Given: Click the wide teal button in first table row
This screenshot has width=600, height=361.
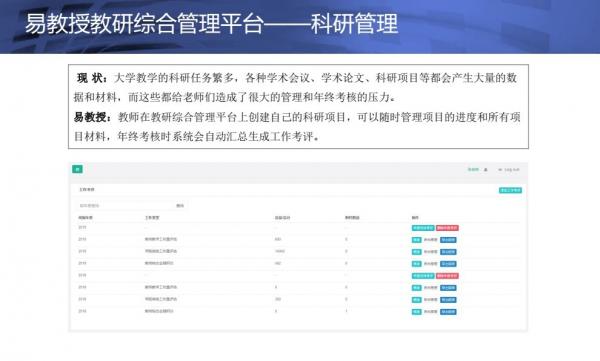Looking at the screenshot, I should tap(423, 228).
